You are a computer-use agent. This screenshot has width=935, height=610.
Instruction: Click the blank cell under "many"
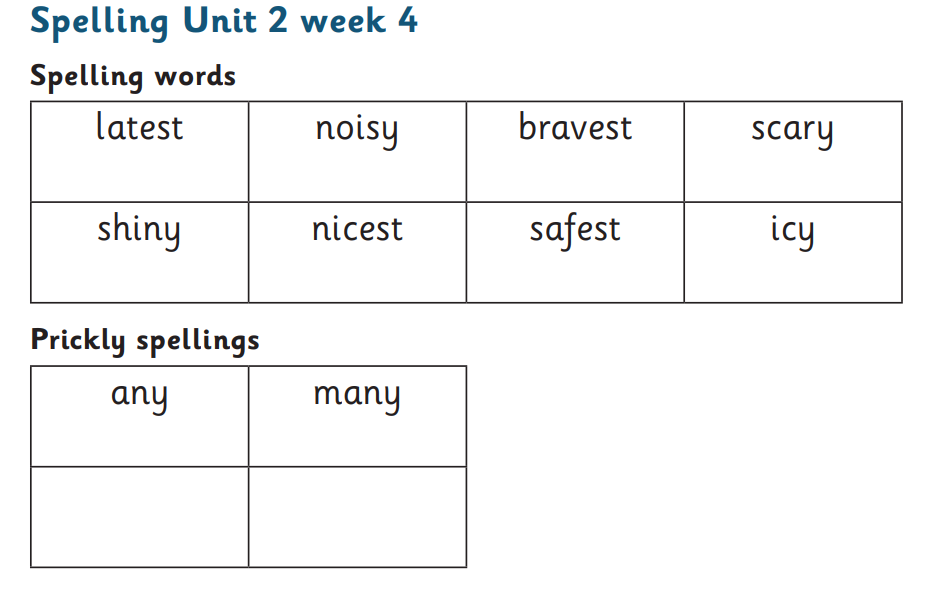coord(357,517)
